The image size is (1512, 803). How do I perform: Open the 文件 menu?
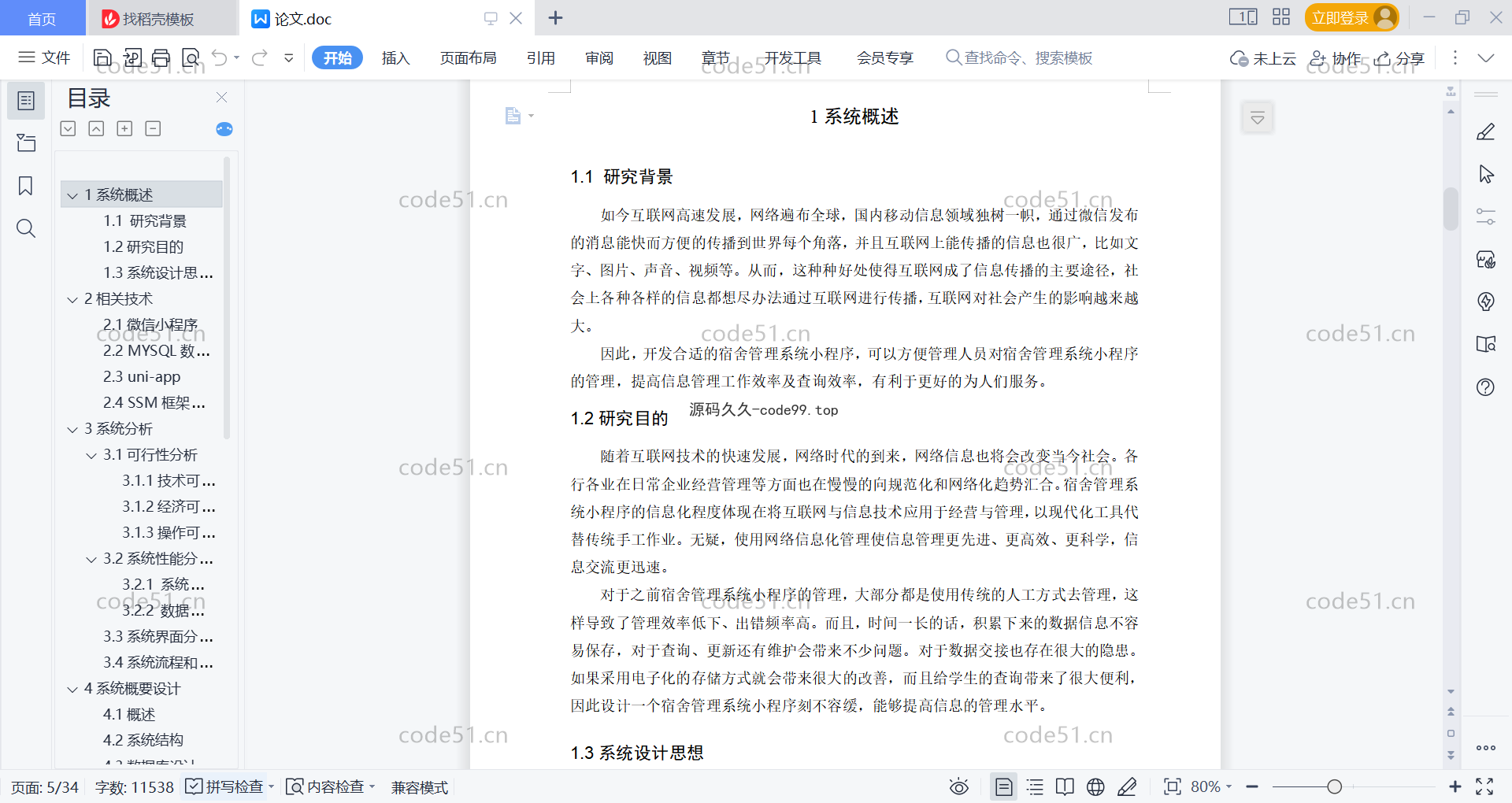(x=44, y=57)
